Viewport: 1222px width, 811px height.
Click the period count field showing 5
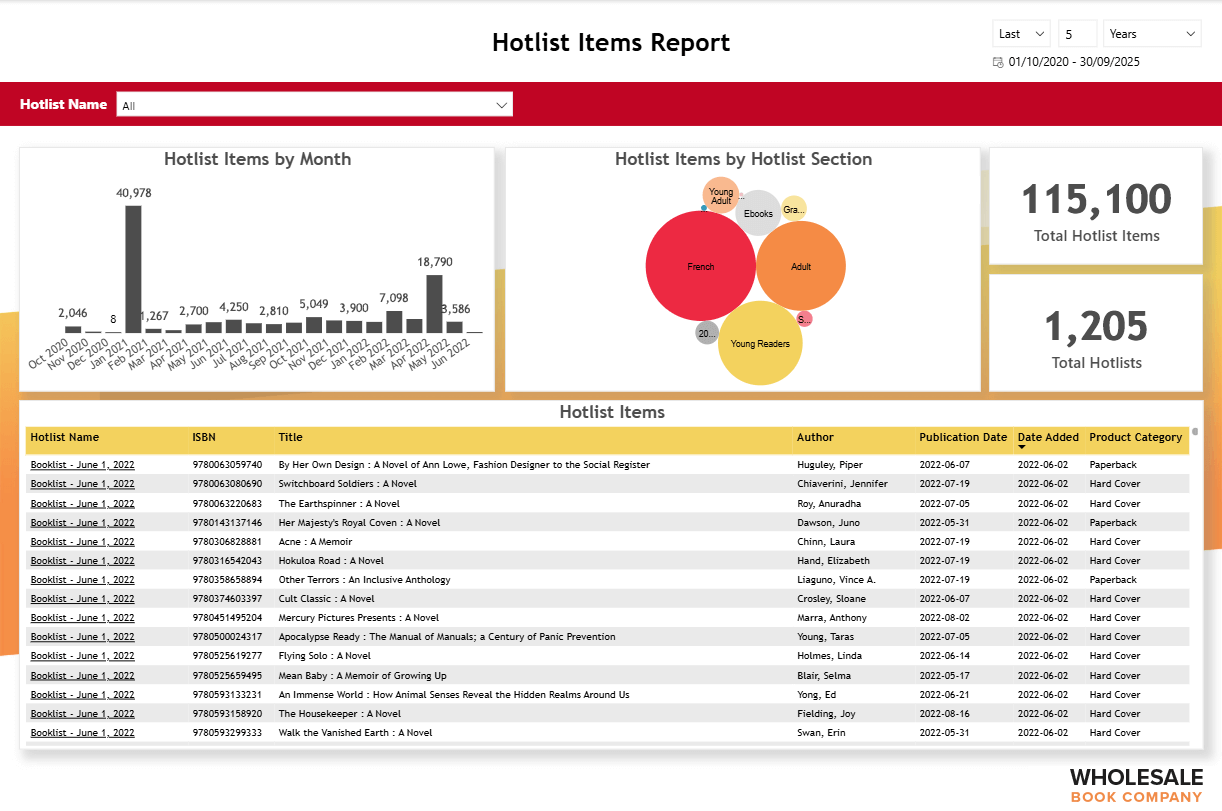[1077, 34]
